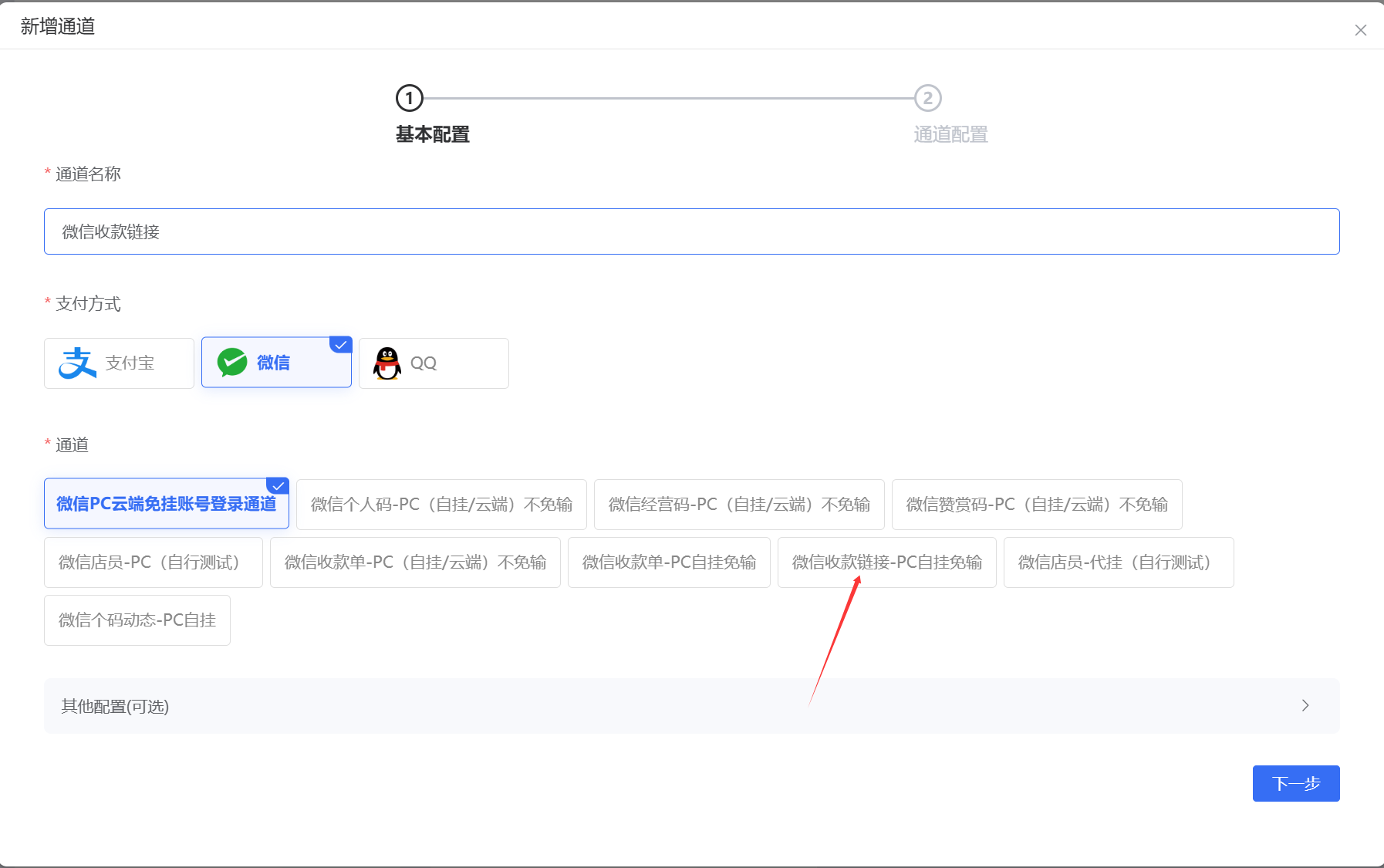Click the step 1 circle icon

[410, 98]
